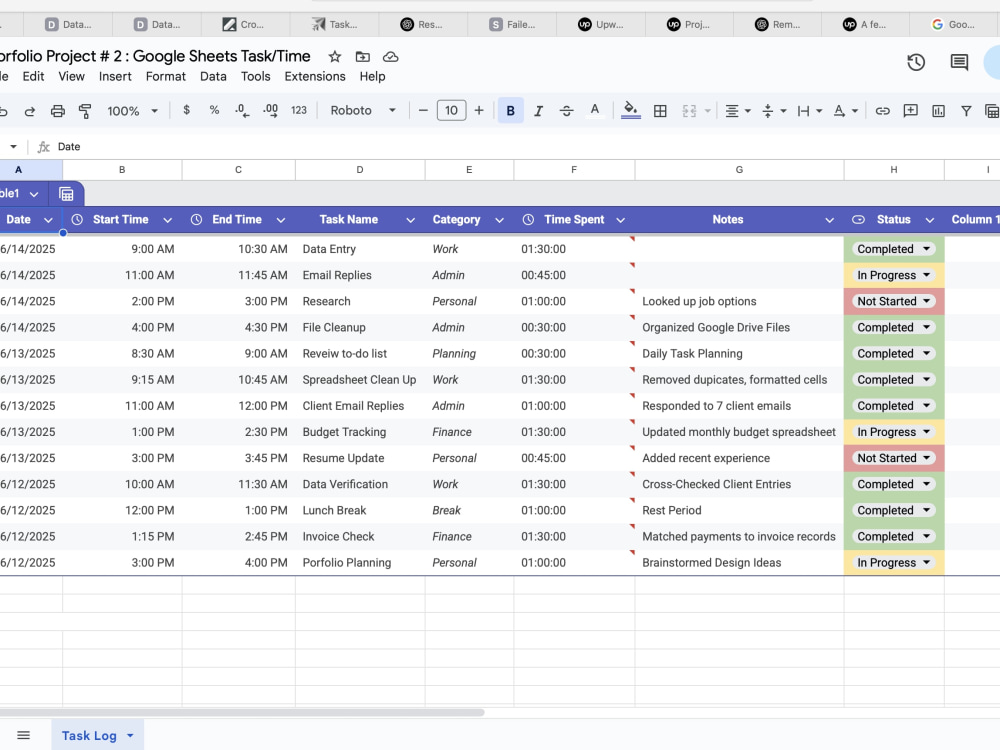Switch to the Upw... browser tab
This screenshot has width=1000, height=750.
tap(601, 24)
